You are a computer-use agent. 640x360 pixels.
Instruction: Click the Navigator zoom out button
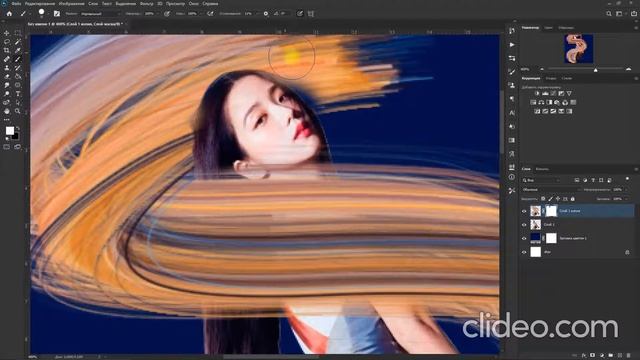click(542, 69)
